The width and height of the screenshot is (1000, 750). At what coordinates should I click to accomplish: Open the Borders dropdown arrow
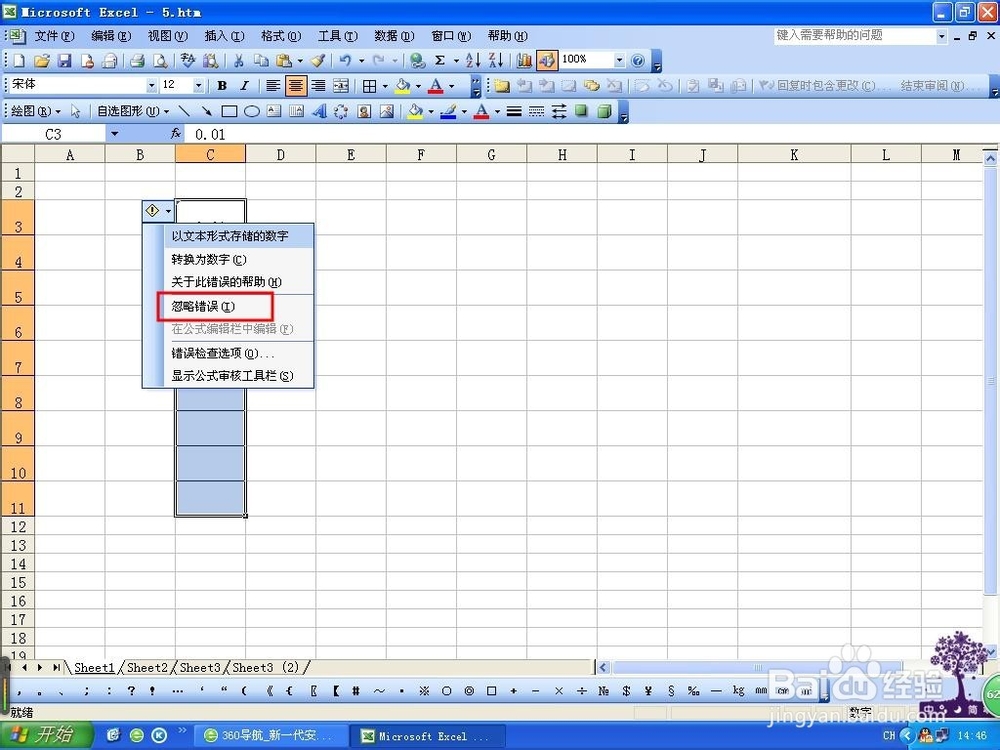click(x=385, y=85)
